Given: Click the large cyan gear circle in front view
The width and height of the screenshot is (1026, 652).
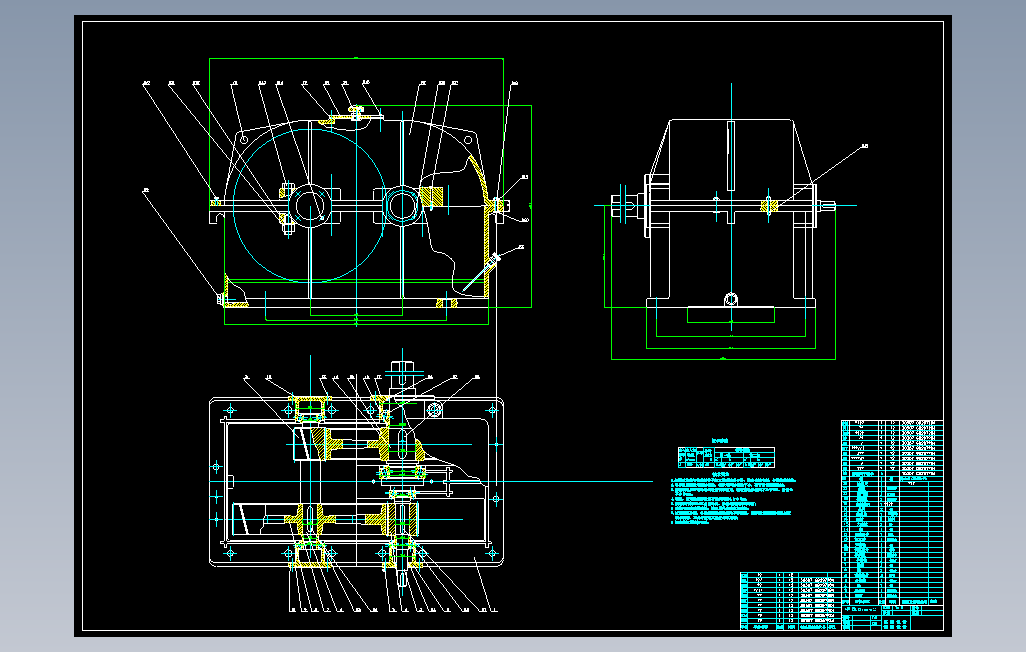Looking at the screenshot, I should [x=309, y=205].
